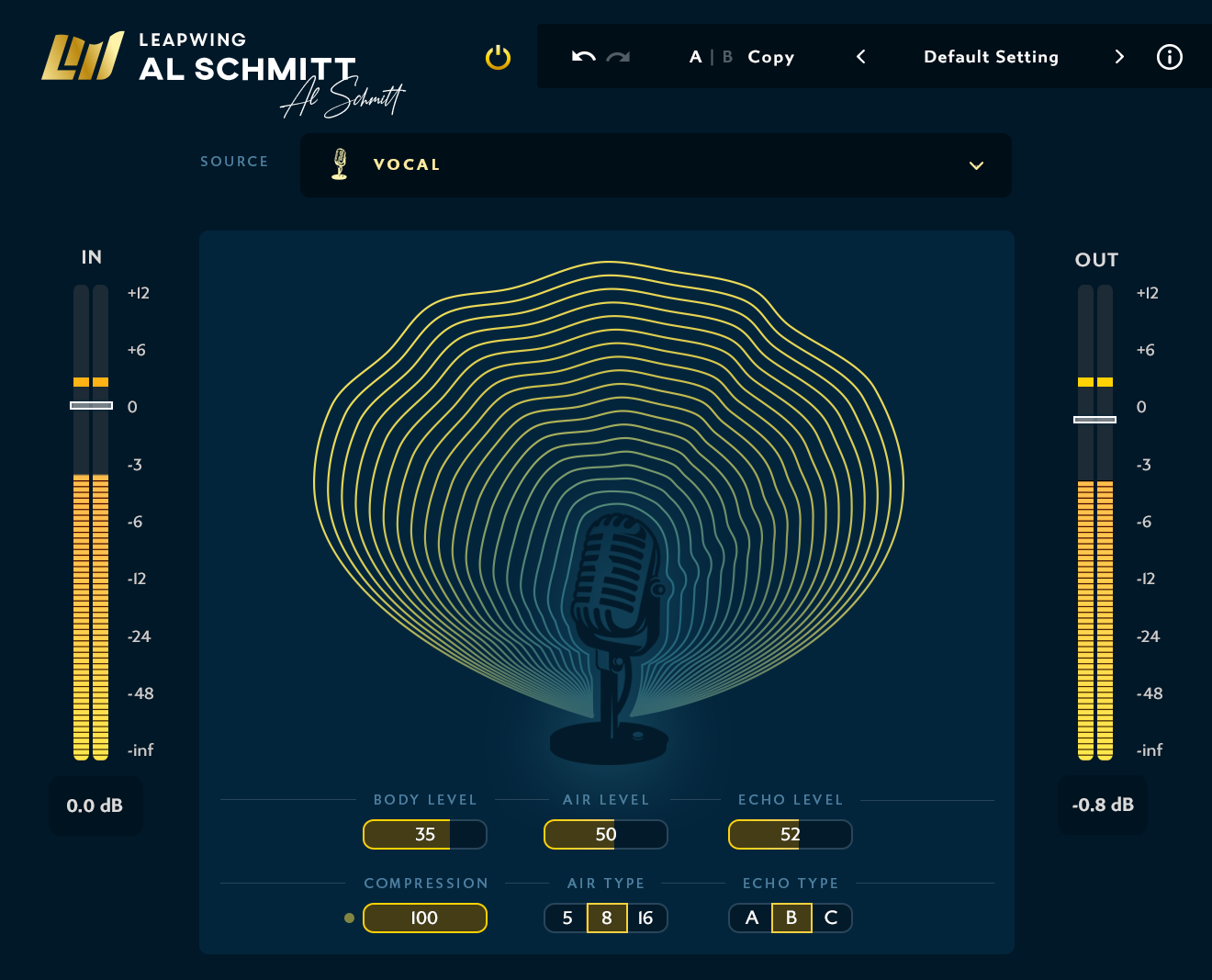Click the Copy button
This screenshot has height=980, width=1212.
(x=770, y=57)
